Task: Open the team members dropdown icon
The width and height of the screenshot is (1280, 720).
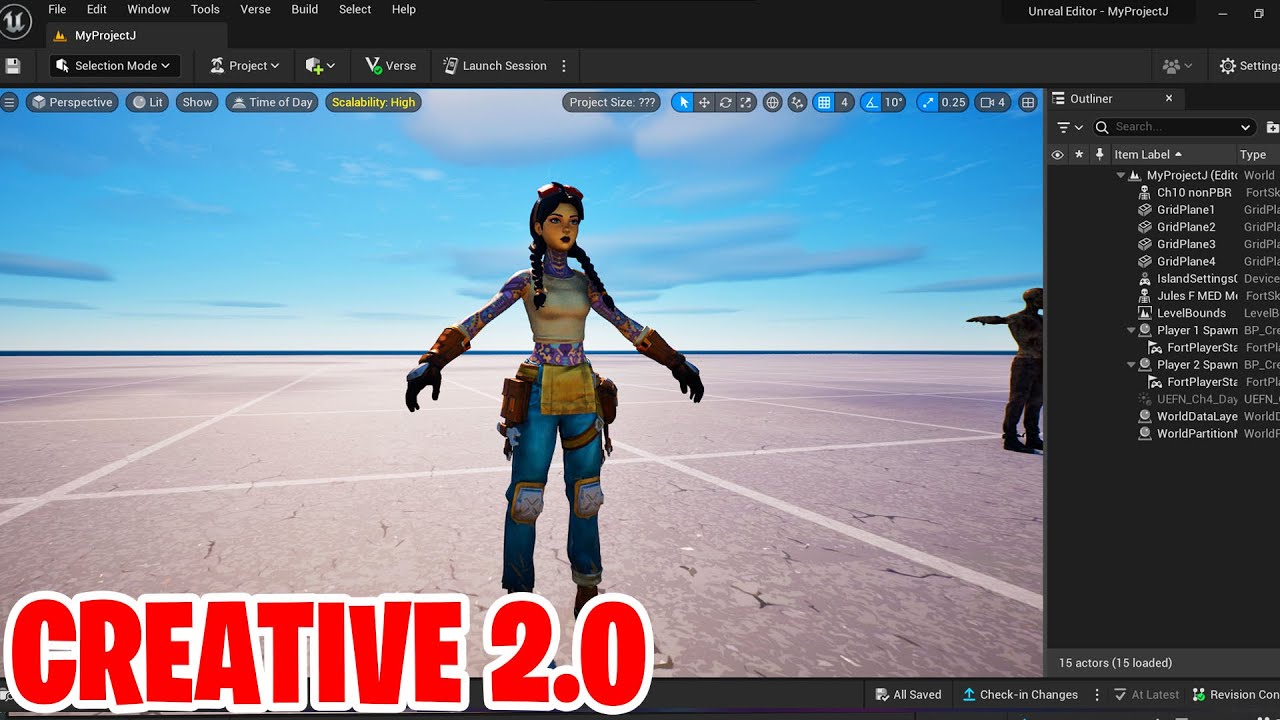Action: [x=1177, y=66]
